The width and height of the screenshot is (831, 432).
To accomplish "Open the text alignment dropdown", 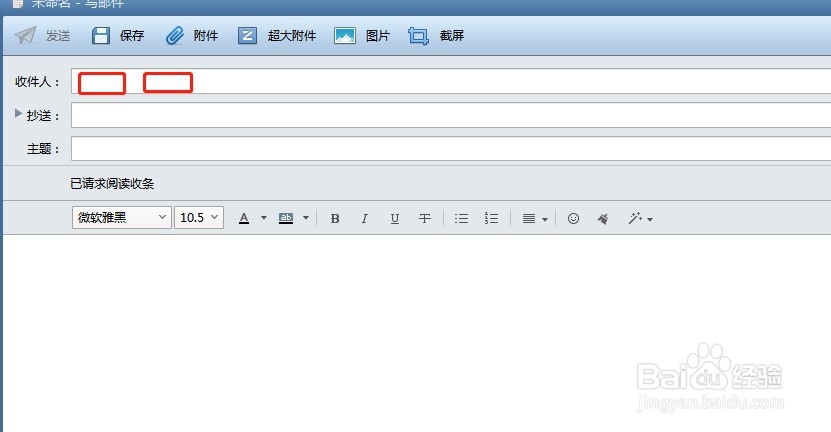I will pyautogui.click(x=535, y=218).
